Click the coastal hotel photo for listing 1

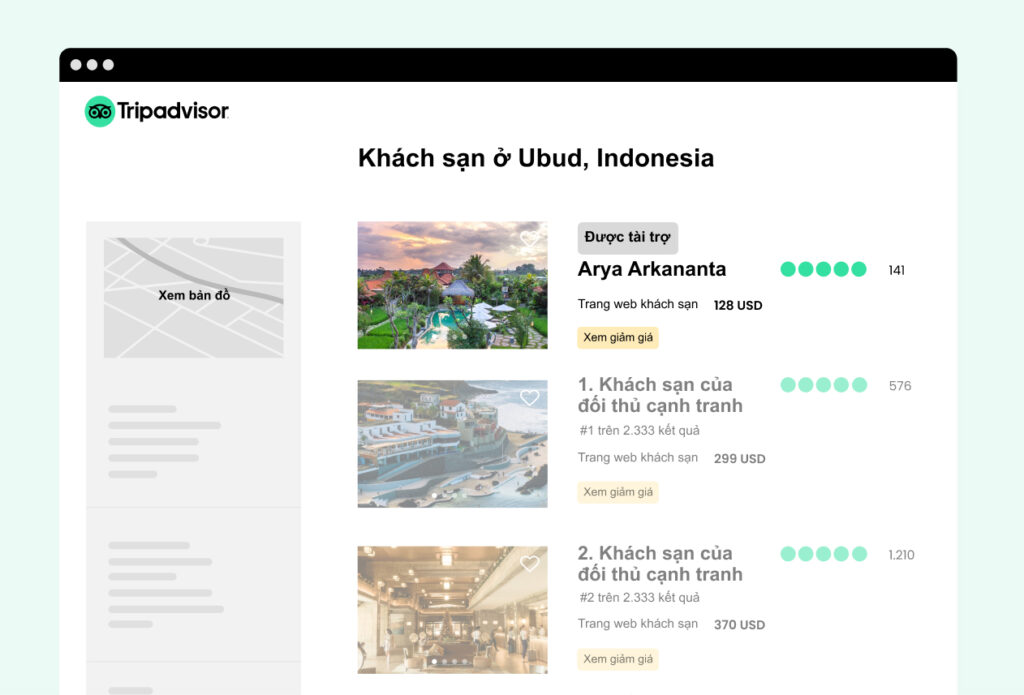click(x=453, y=444)
